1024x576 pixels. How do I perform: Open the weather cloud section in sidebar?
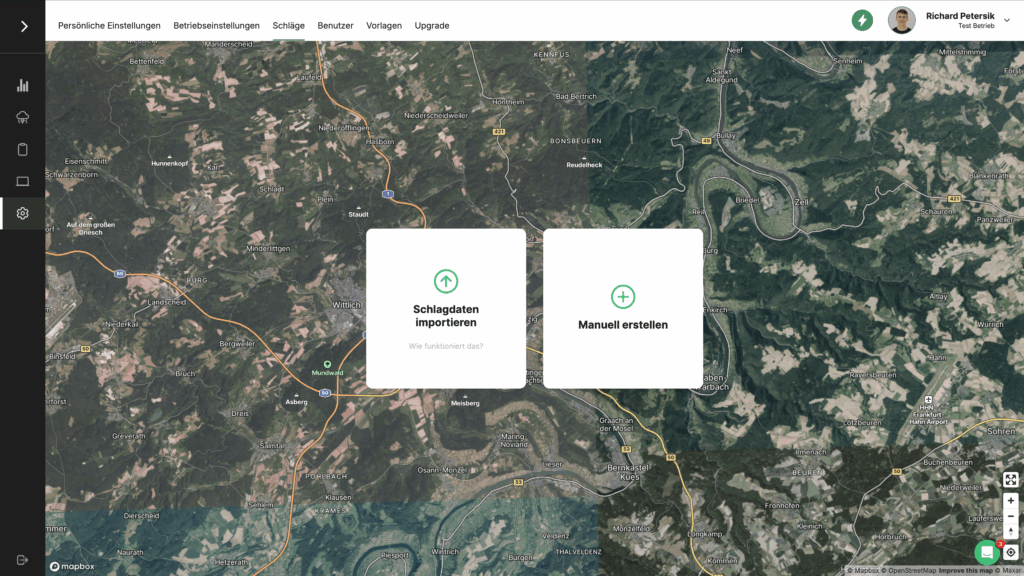pyautogui.click(x=22, y=118)
